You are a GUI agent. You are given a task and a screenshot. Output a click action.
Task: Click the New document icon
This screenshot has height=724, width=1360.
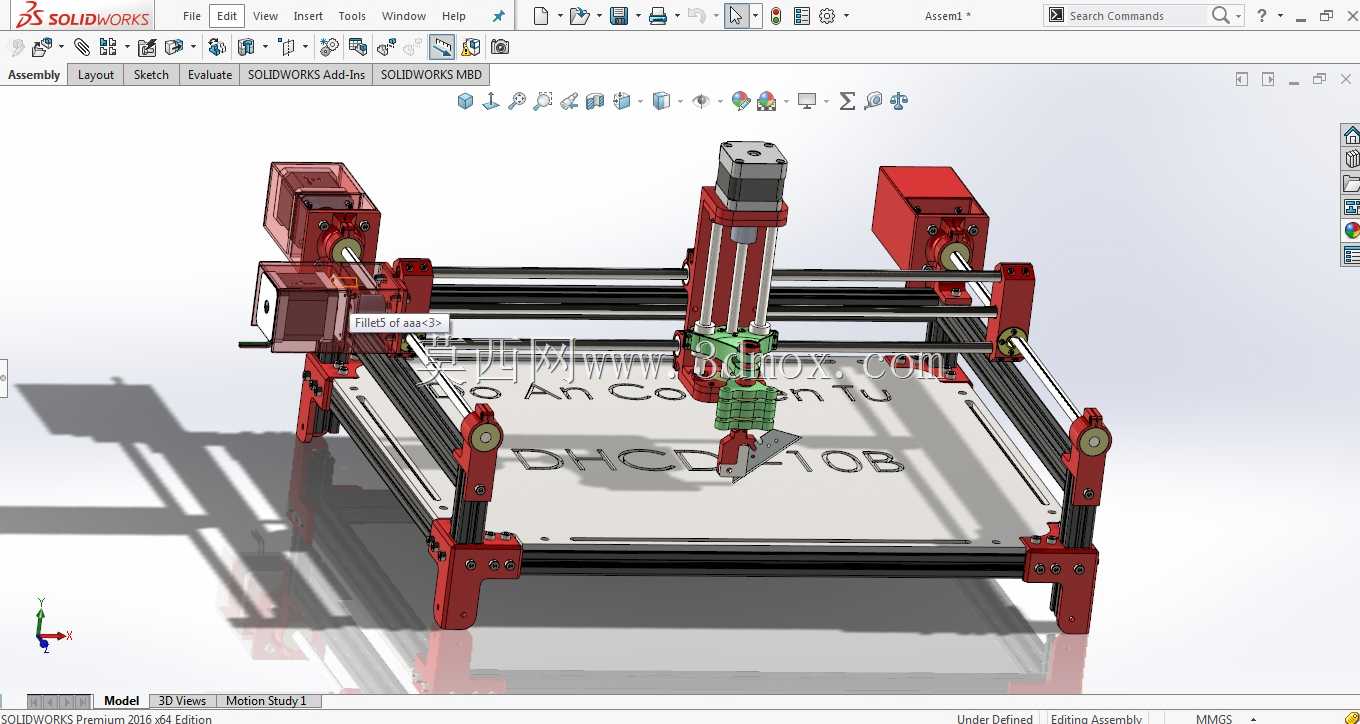tap(541, 16)
